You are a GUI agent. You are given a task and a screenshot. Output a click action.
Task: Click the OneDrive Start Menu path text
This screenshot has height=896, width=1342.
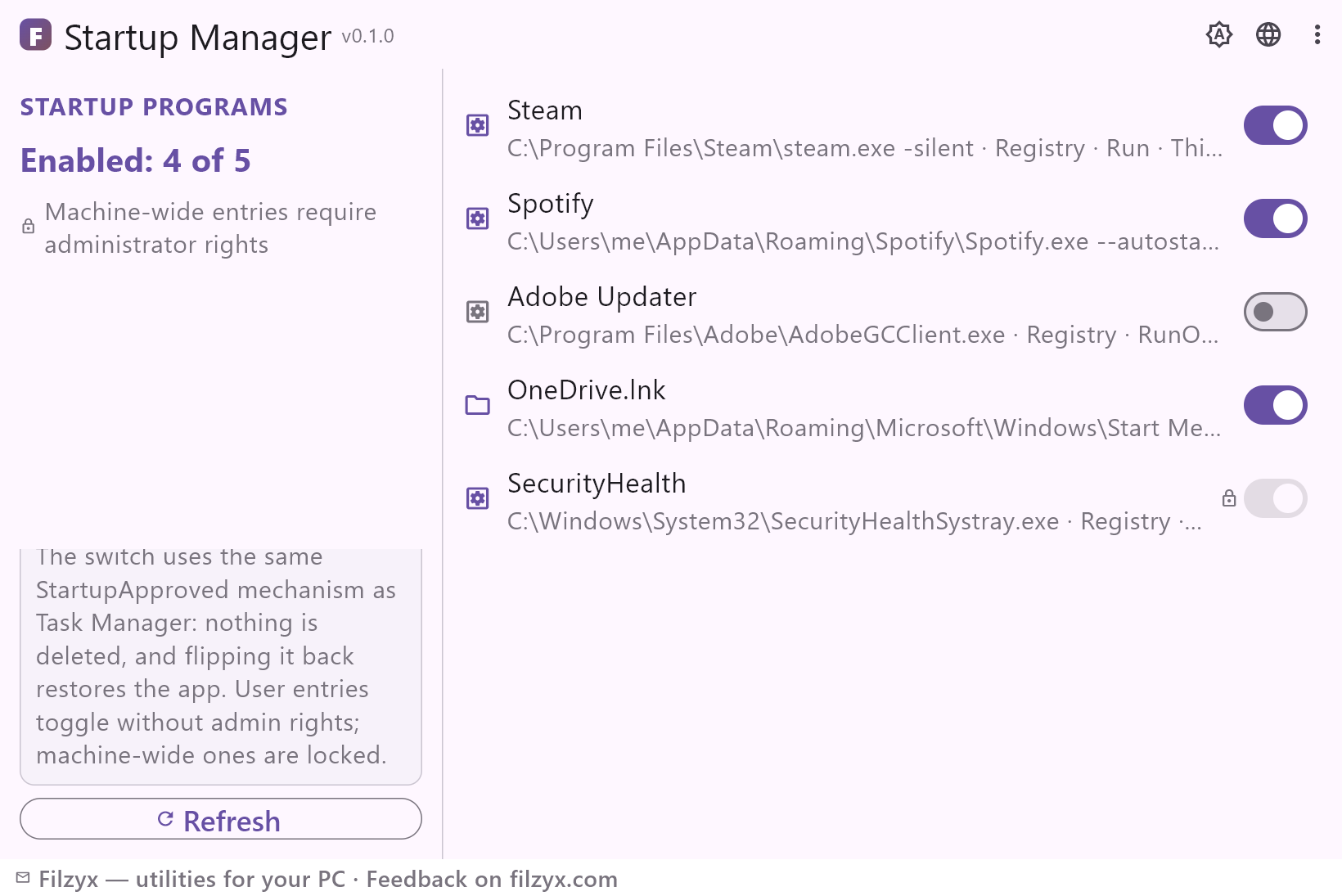pos(864,428)
